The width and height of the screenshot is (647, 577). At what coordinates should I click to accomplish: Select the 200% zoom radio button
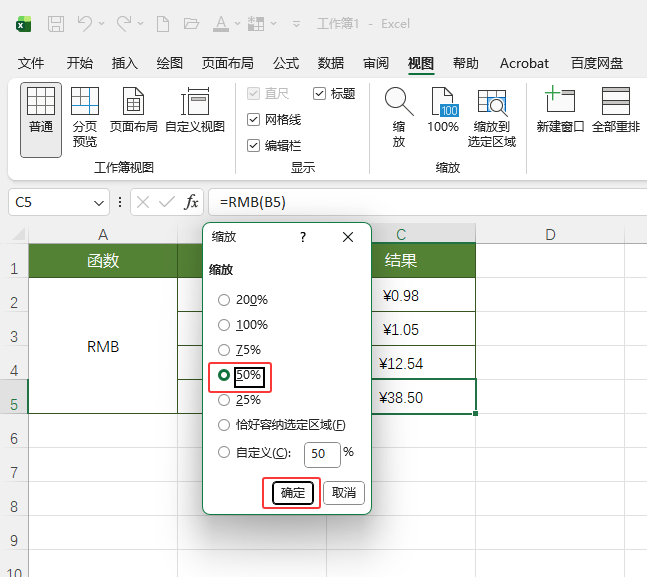click(224, 300)
